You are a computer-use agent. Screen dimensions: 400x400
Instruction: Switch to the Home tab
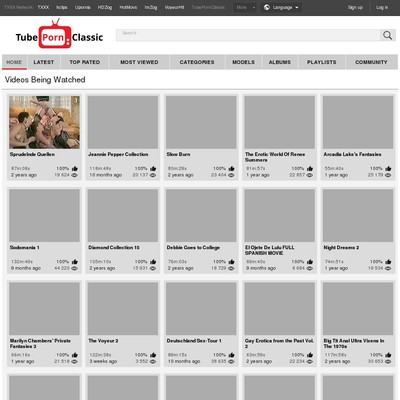click(14, 62)
